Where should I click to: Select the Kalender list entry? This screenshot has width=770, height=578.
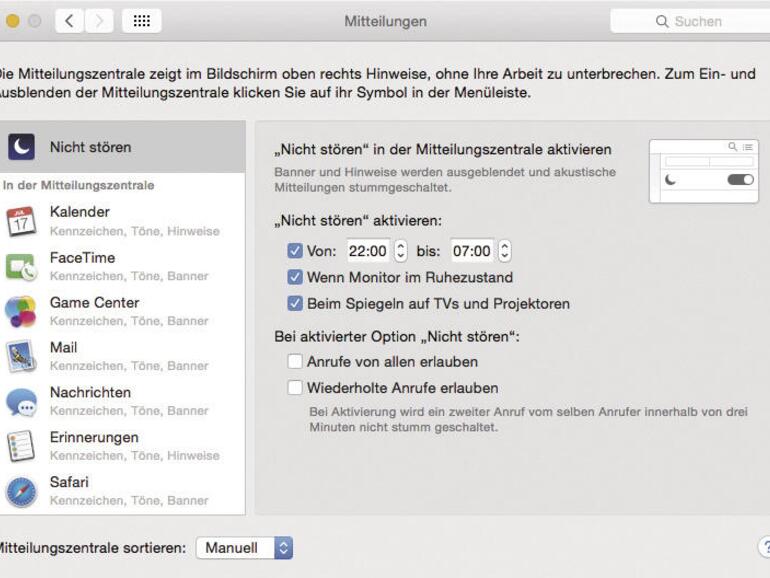(122, 221)
